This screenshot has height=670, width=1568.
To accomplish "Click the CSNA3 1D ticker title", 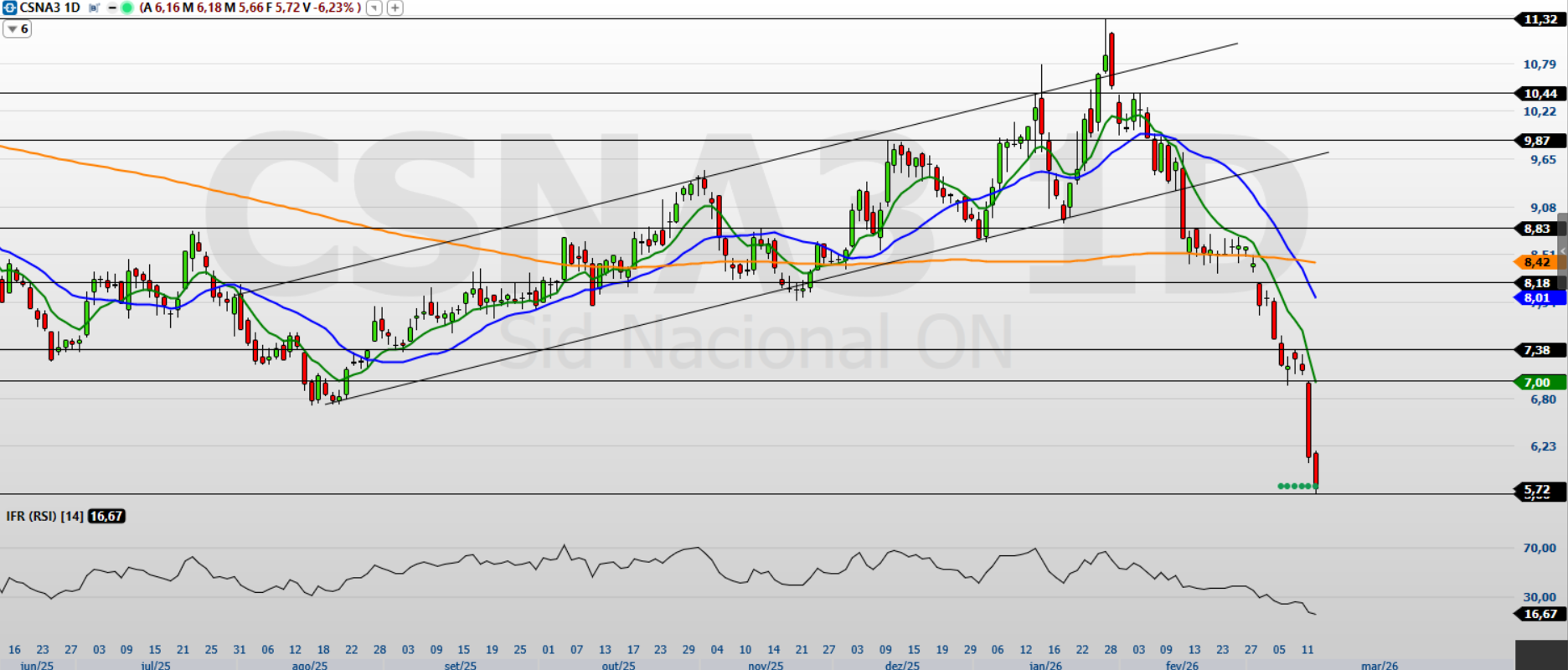I will coord(50,8).
